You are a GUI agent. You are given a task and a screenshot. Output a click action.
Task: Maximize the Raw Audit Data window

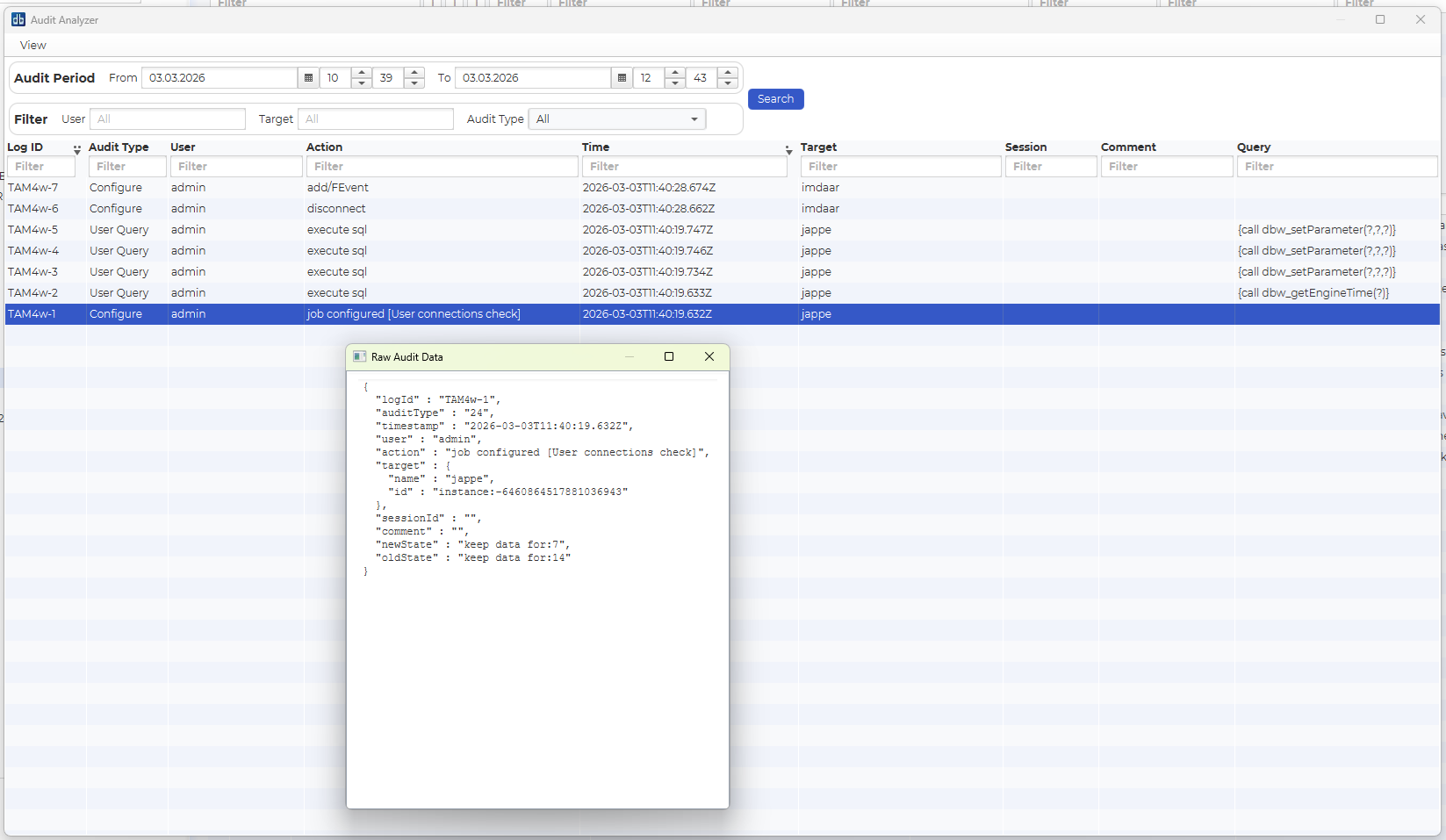[669, 356]
